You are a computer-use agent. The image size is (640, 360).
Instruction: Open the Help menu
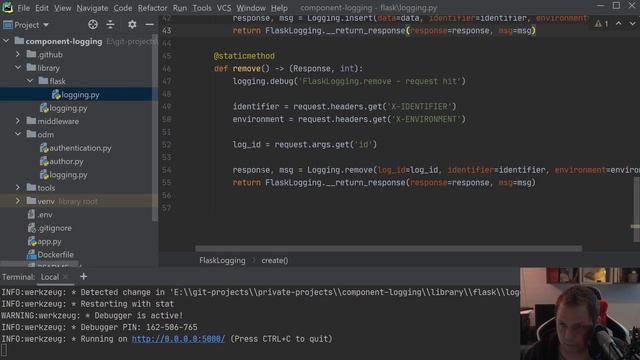279,8
